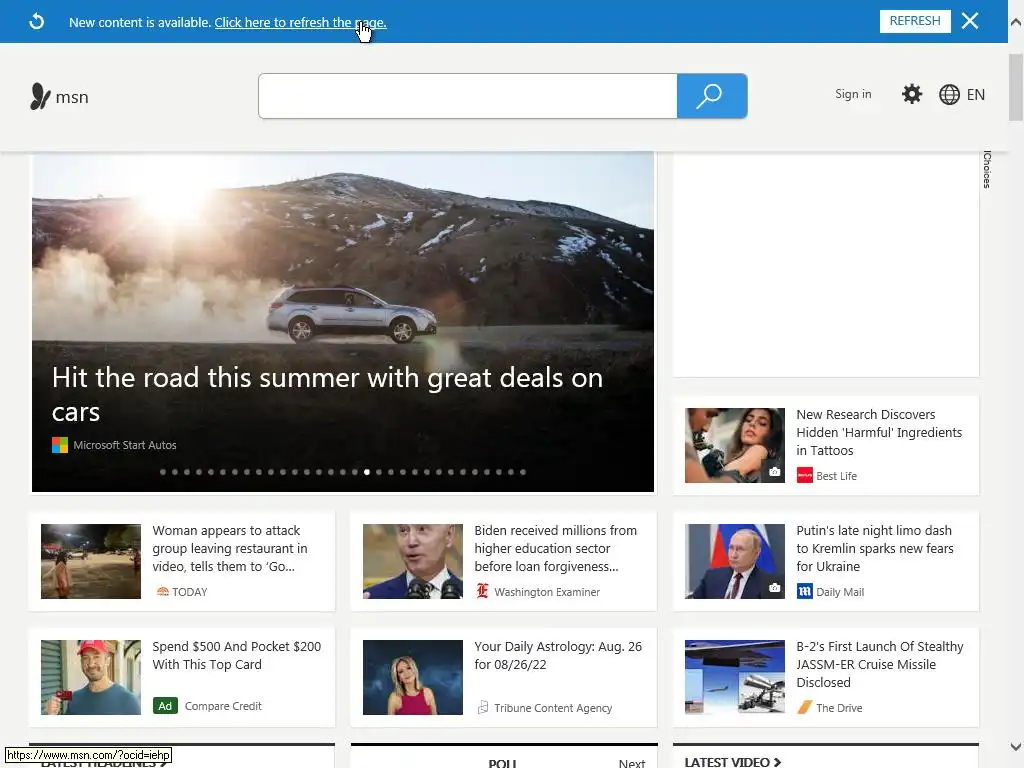Click the Best Life source name
Image resolution: width=1024 pixels, height=768 pixels.
pyautogui.click(x=837, y=476)
